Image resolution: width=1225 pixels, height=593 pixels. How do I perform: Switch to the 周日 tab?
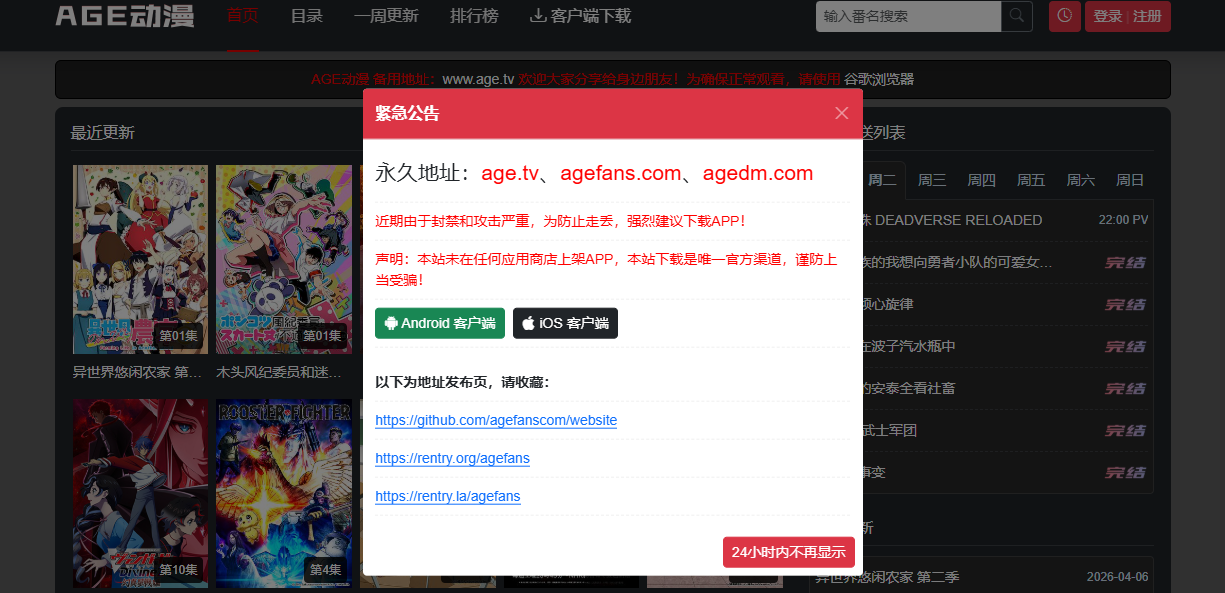pyautogui.click(x=1129, y=180)
